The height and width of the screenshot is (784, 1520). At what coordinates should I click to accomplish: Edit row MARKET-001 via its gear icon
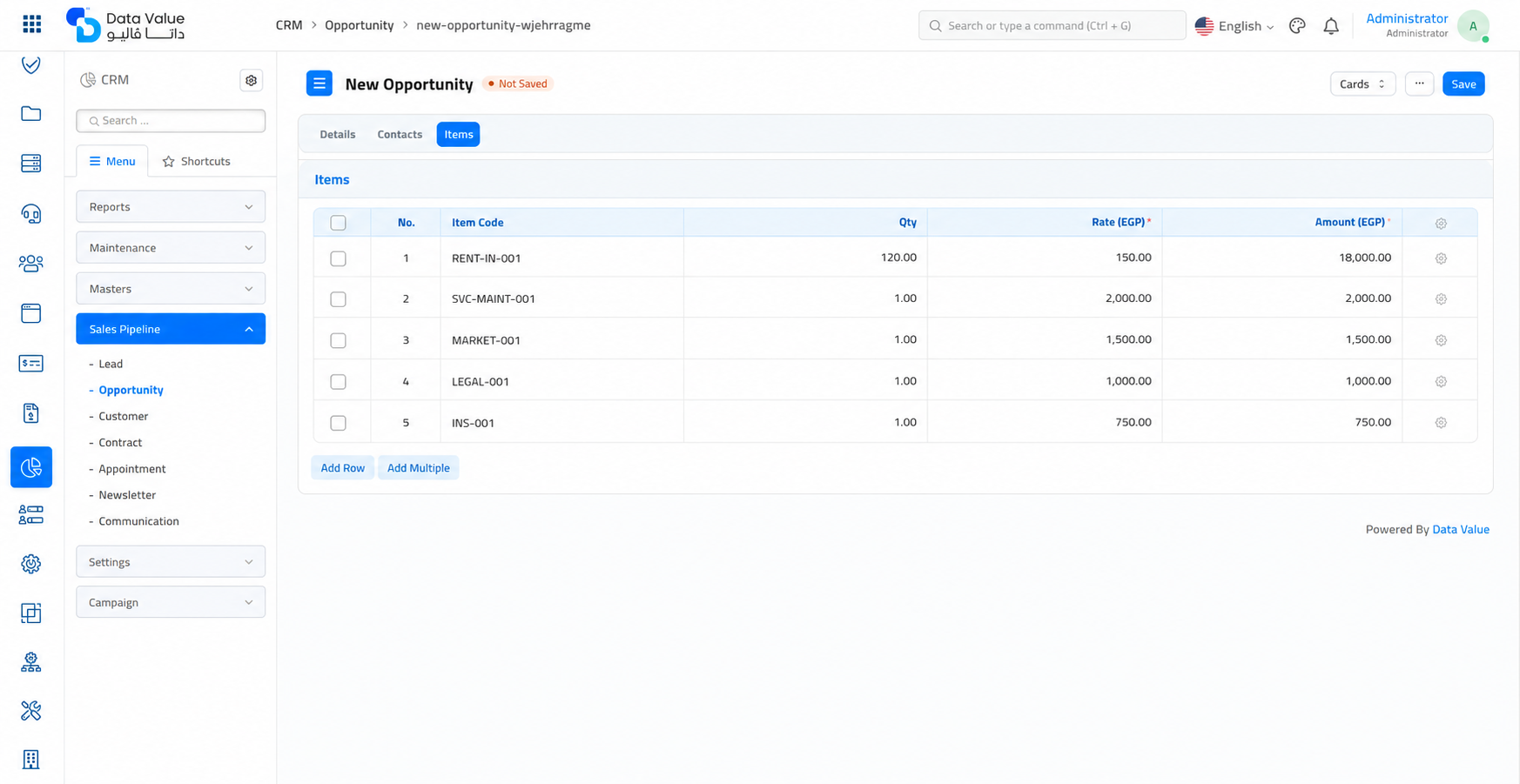[1441, 340]
